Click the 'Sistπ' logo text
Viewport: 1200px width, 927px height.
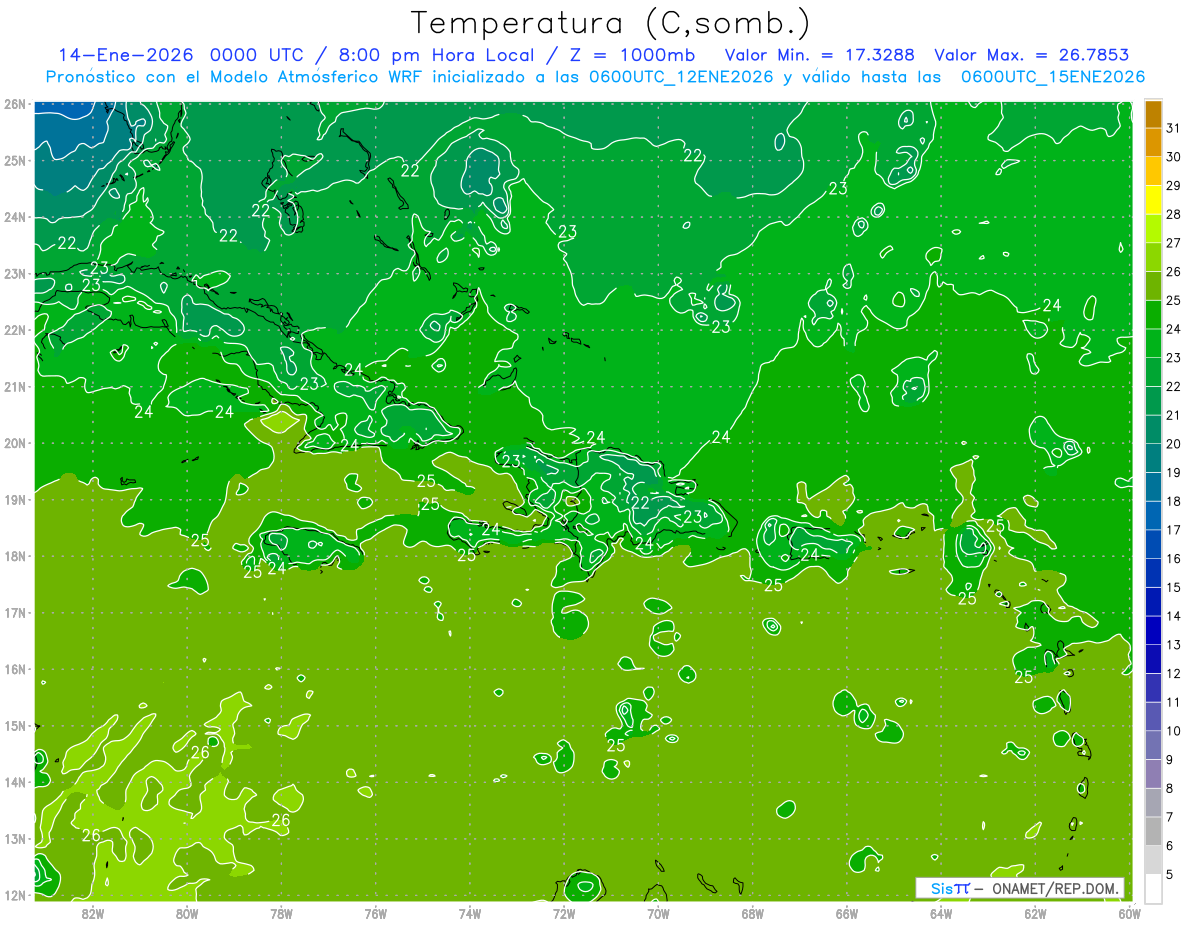[950, 888]
